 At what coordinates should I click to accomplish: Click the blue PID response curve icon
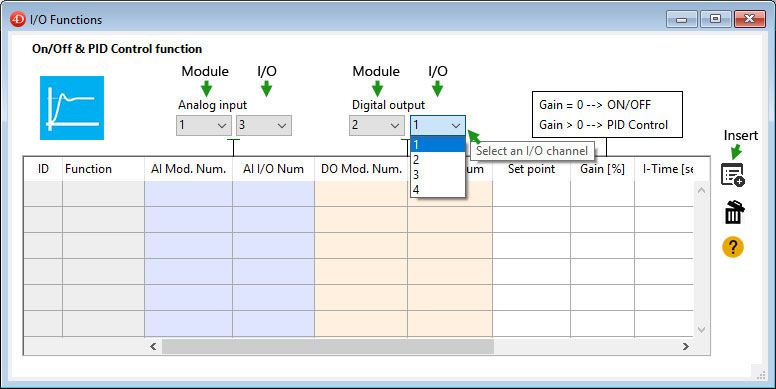point(72,108)
